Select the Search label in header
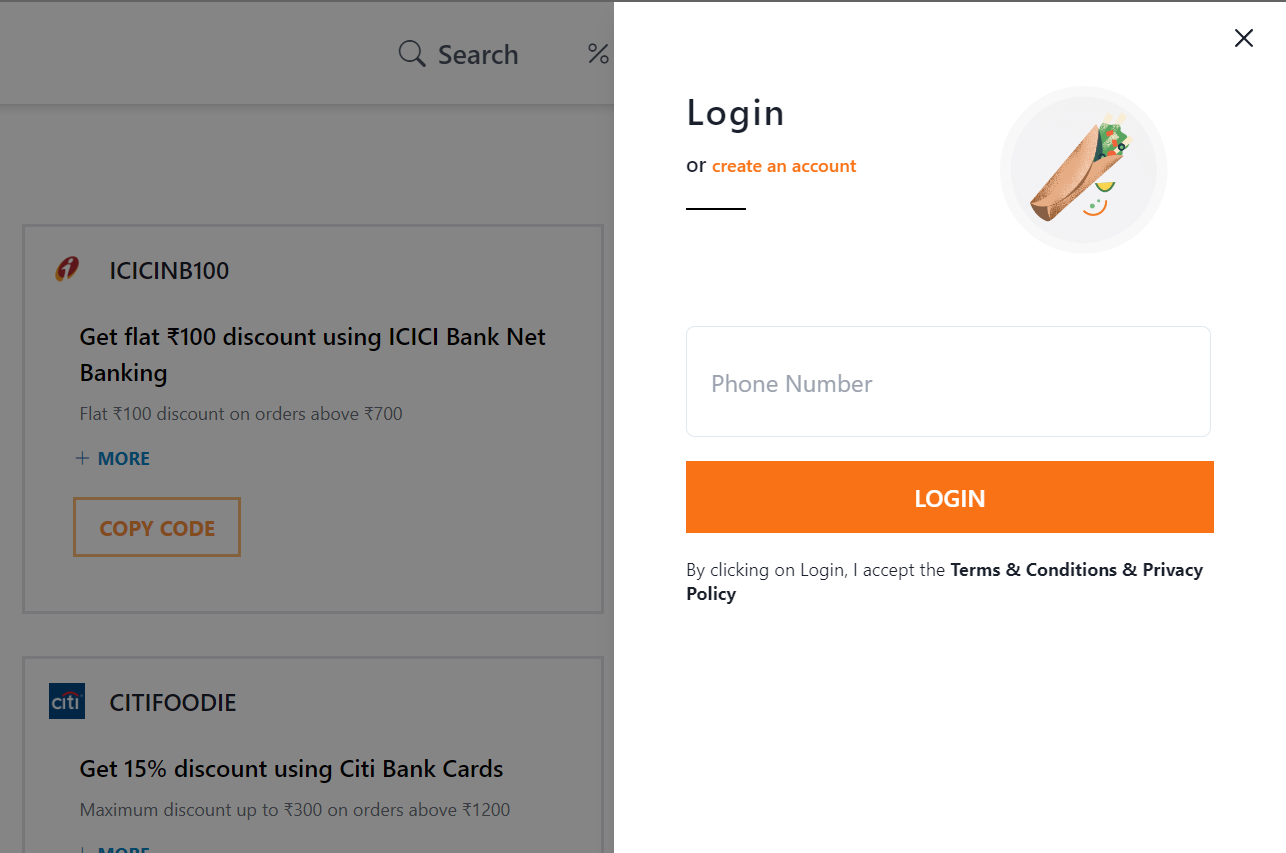 (478, 54)
